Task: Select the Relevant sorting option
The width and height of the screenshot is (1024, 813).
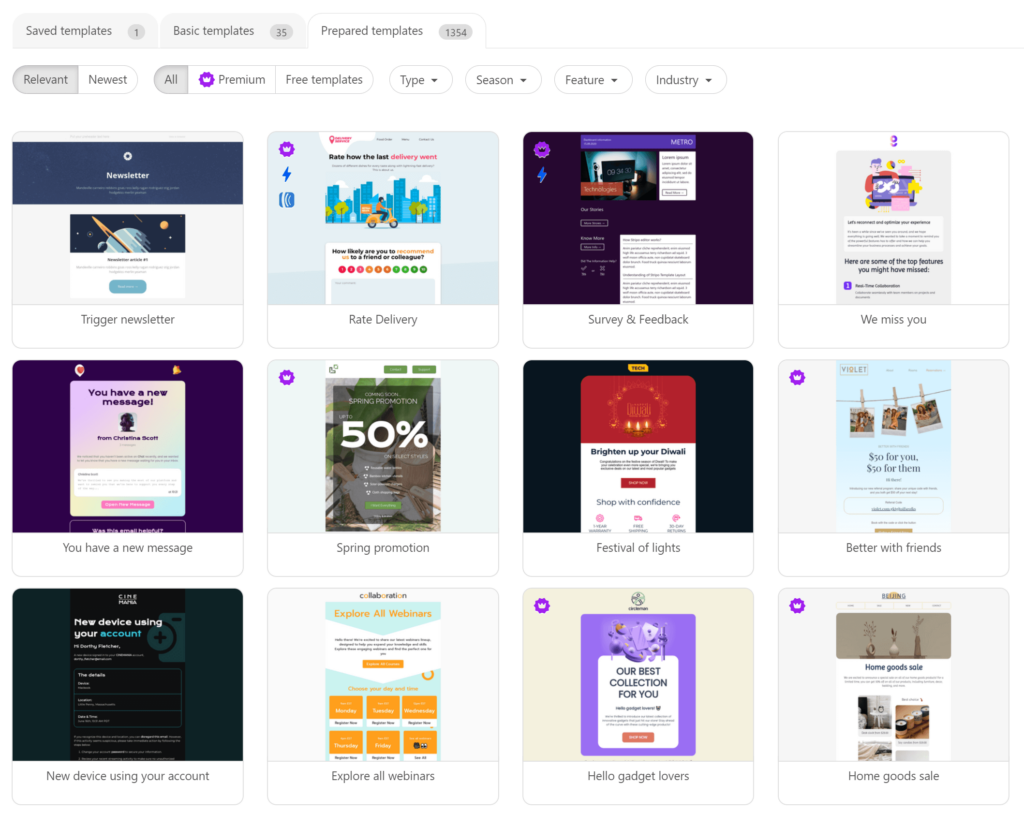Action: coord(45,79)
